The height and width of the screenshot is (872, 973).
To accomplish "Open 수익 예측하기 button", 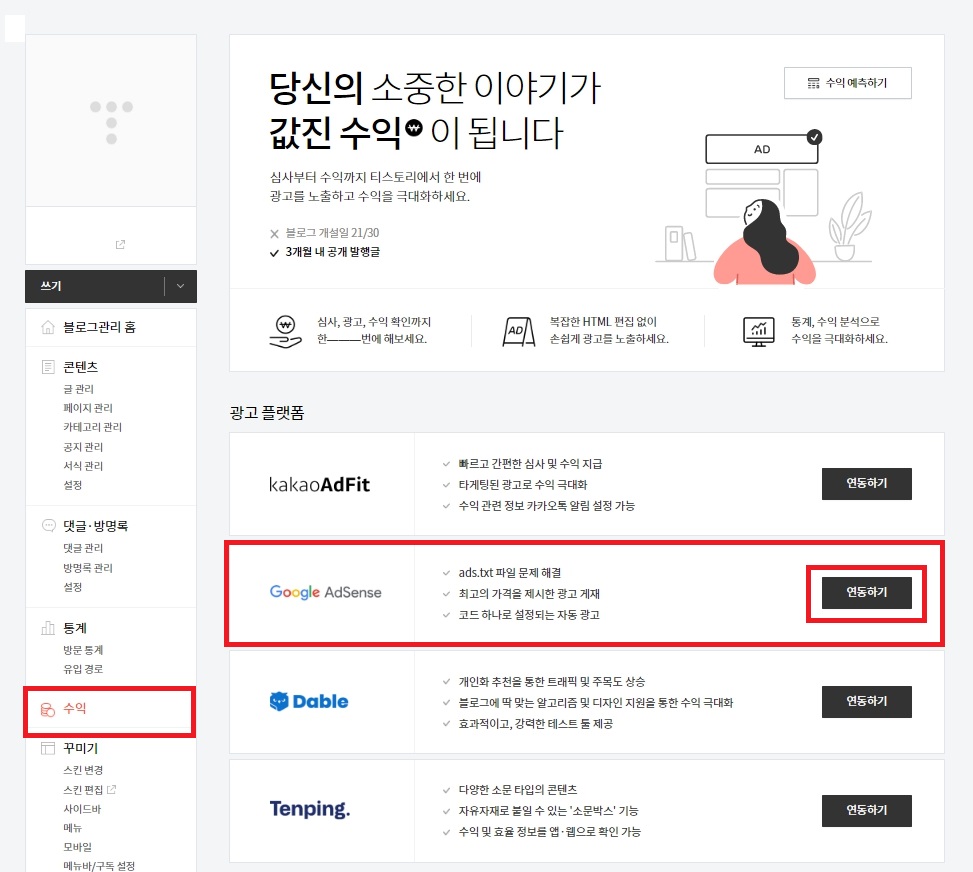I will (848, 83).
